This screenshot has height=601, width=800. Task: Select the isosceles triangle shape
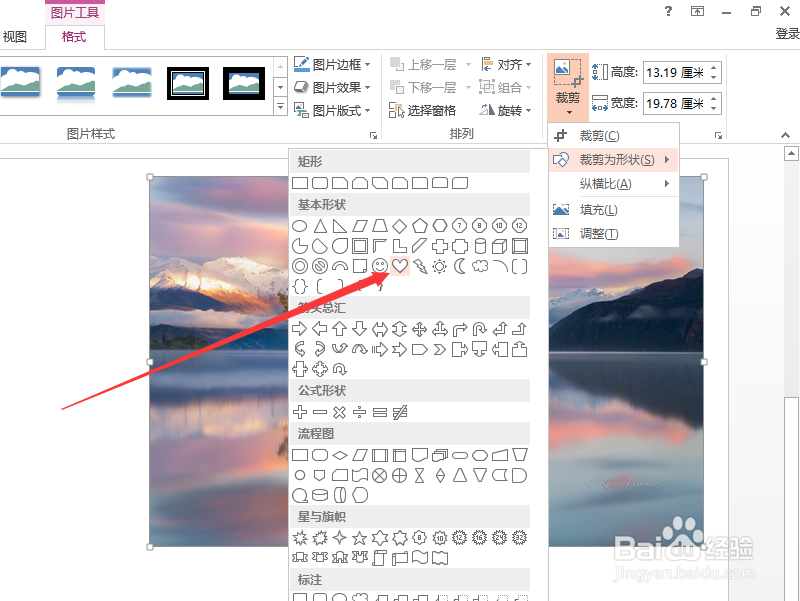click(320, 226)
